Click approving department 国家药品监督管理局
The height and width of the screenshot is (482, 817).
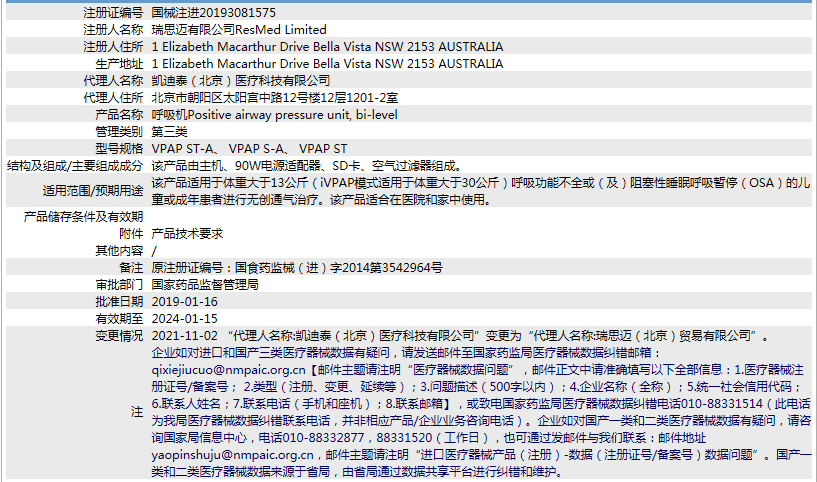[205, 285]
